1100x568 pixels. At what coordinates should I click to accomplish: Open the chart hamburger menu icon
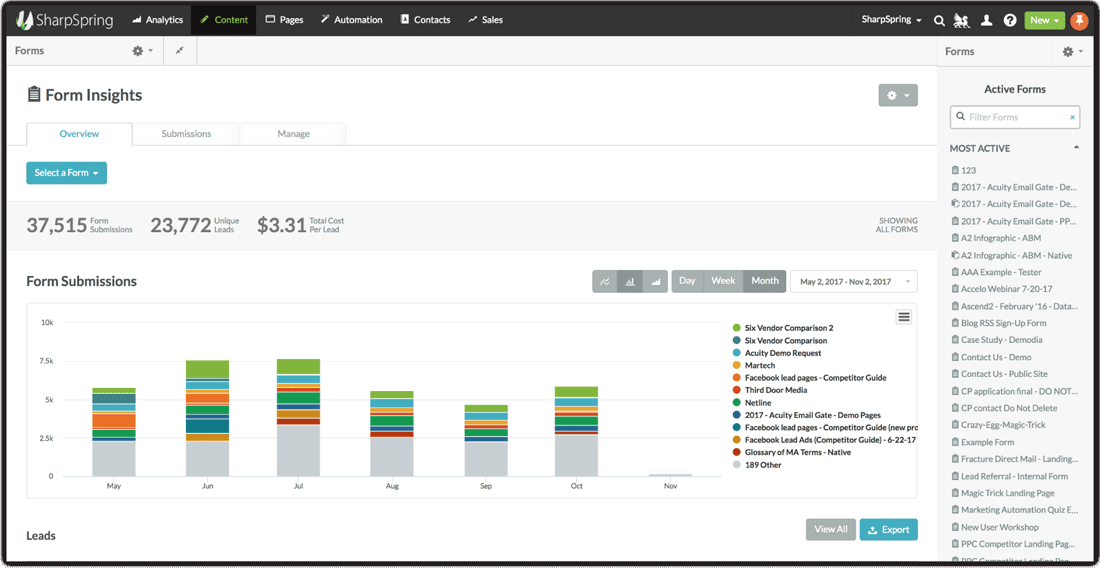tap(904, 317)
